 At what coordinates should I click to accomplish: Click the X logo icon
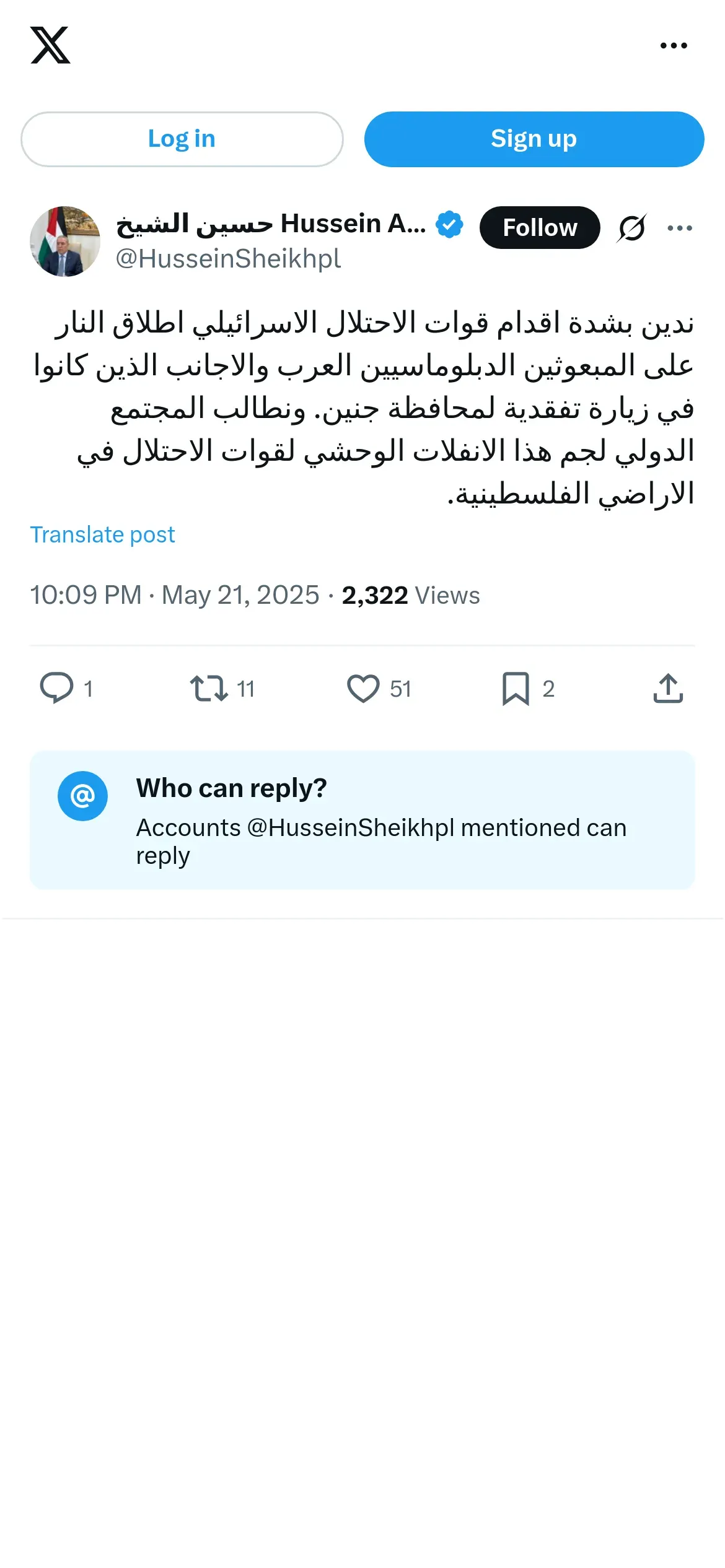50,45
